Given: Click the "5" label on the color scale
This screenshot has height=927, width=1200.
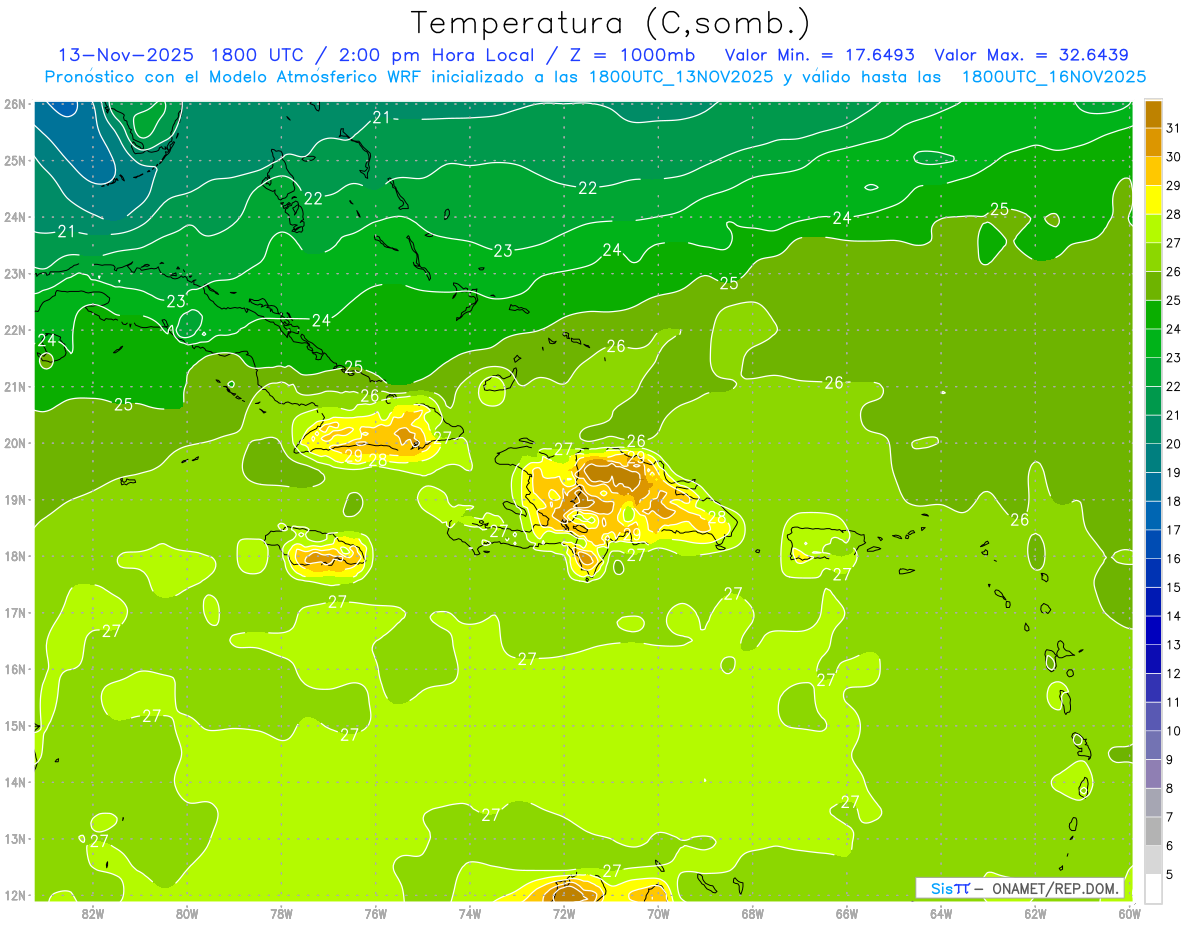Looking at the screenshot, I should (x=1171, y=875).
